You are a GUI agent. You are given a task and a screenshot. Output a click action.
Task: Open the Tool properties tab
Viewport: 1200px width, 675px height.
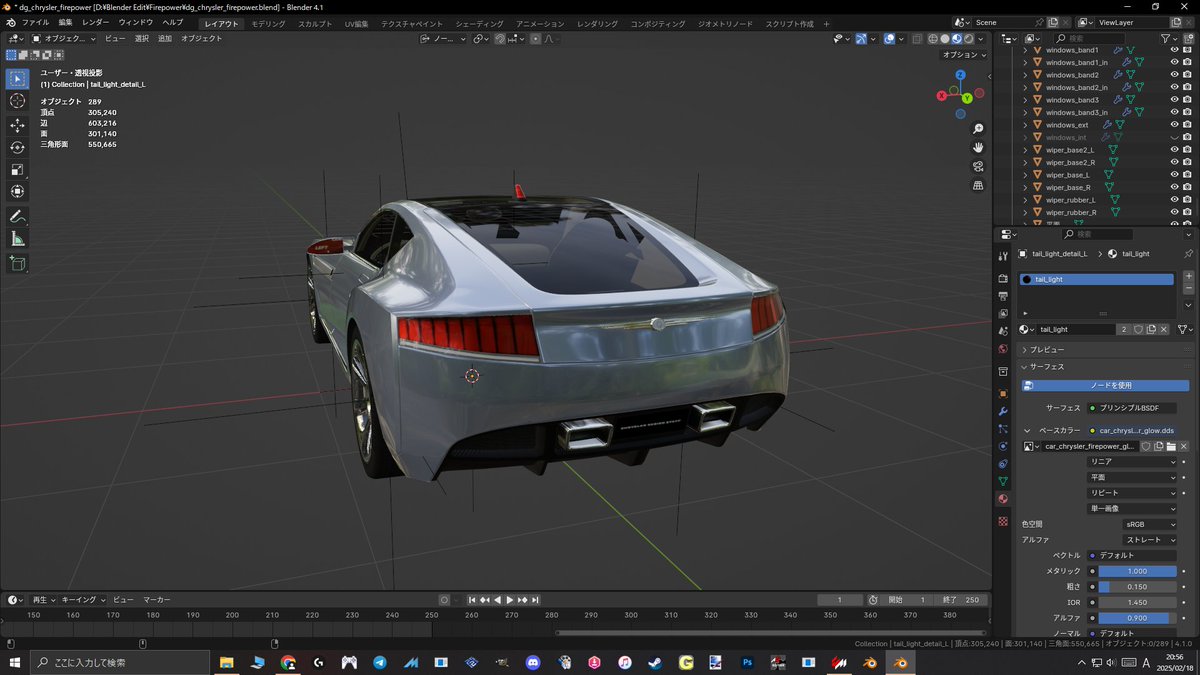1003,255
